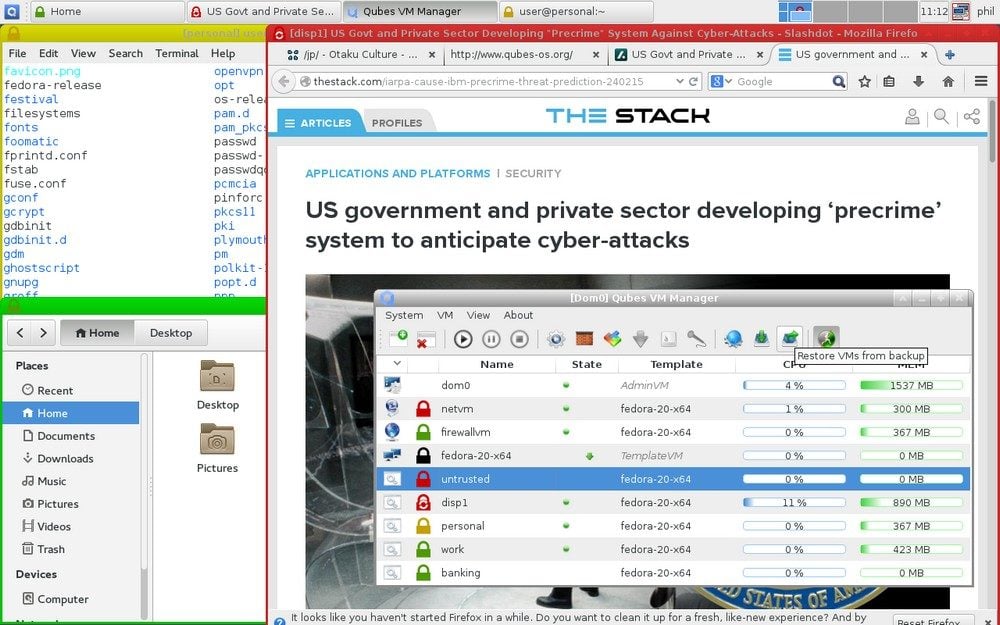The image size is (1000, 625).
Task: Open Firefox hamburger menu
Action: (981, 82)
